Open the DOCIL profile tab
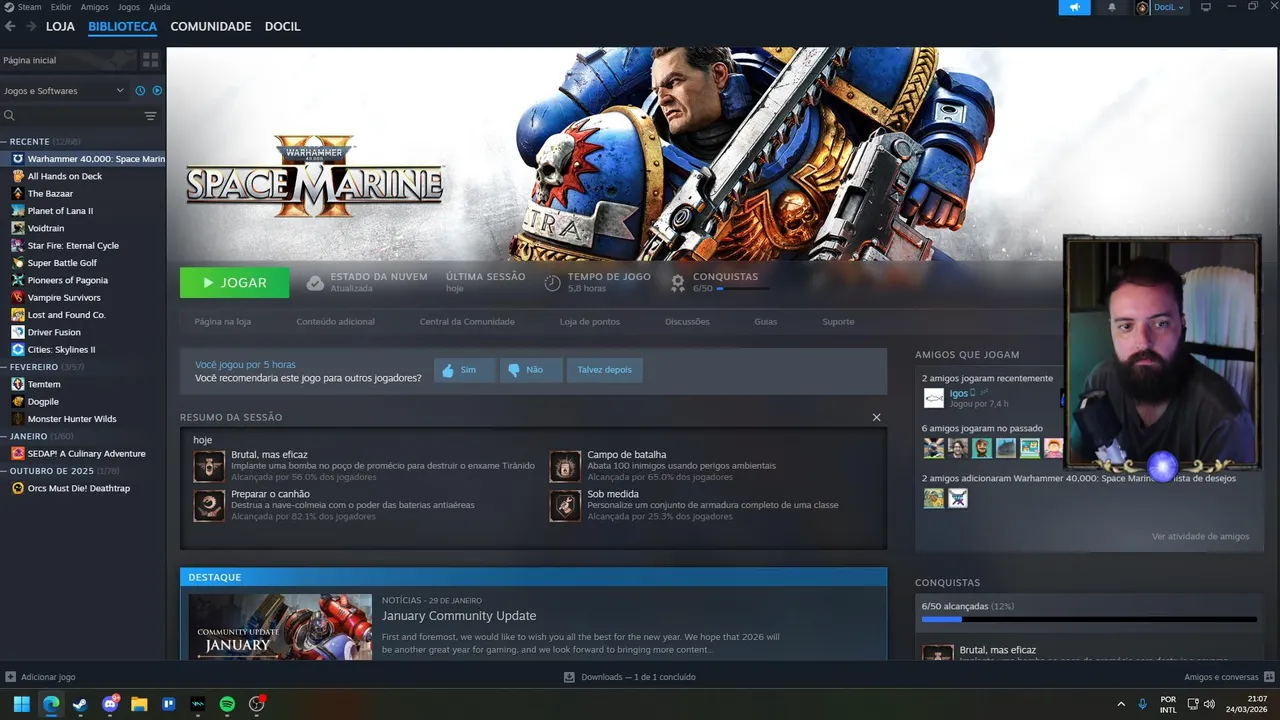Screen dimensions: 1280x720 click(282, 26)
